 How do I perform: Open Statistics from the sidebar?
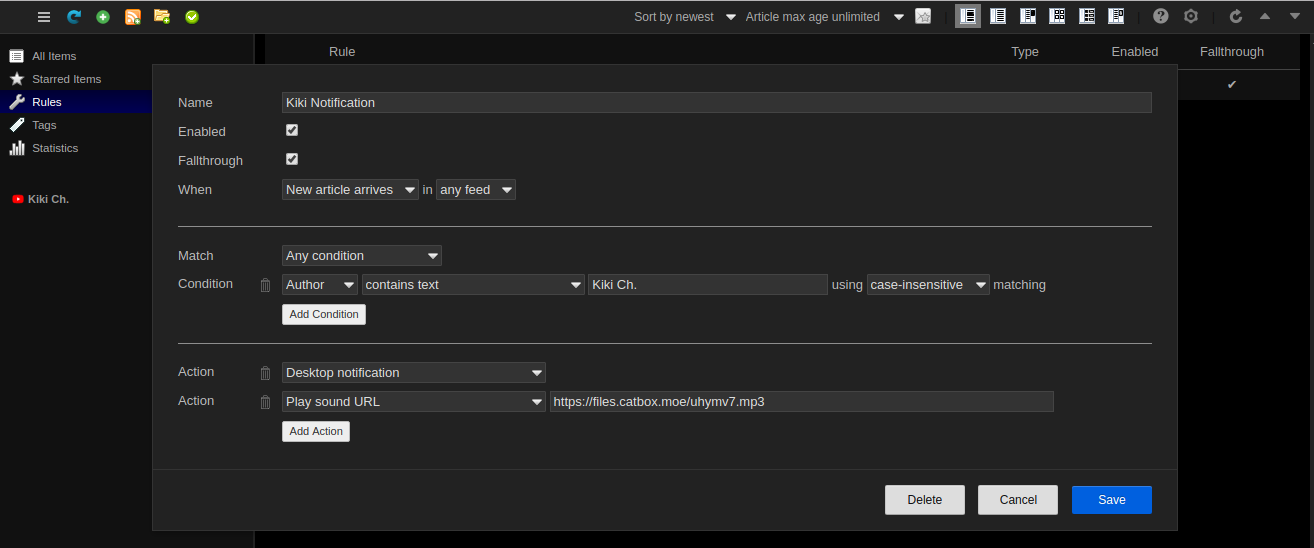pos(54,148)
